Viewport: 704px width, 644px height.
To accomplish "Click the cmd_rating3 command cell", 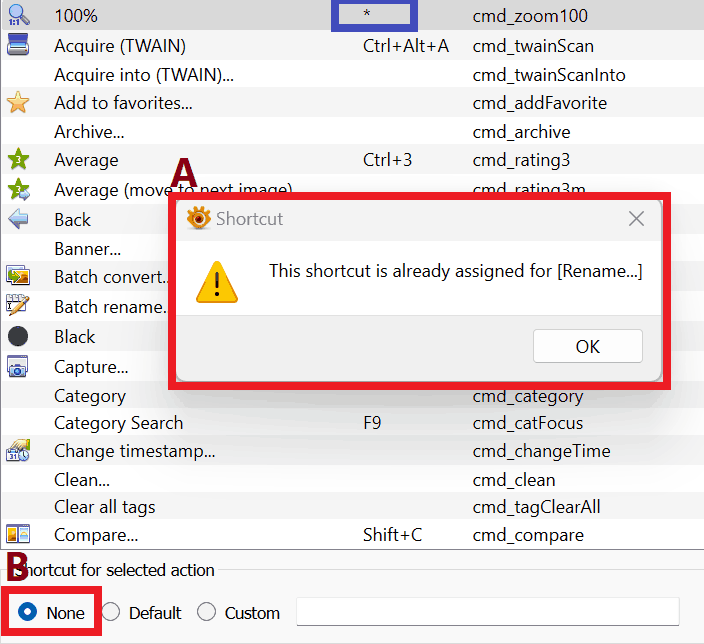I will pyautogui.click(x=521, y=160).
